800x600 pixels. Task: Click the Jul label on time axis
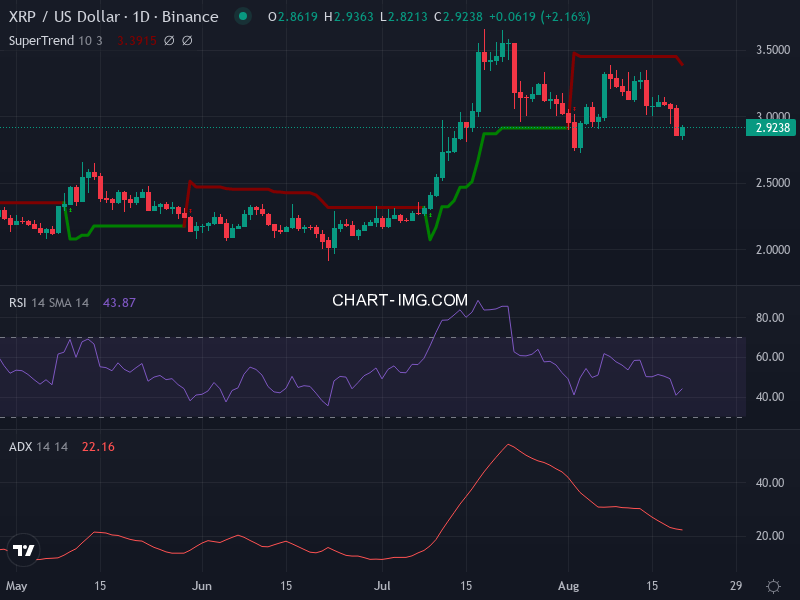click(382, 586)
